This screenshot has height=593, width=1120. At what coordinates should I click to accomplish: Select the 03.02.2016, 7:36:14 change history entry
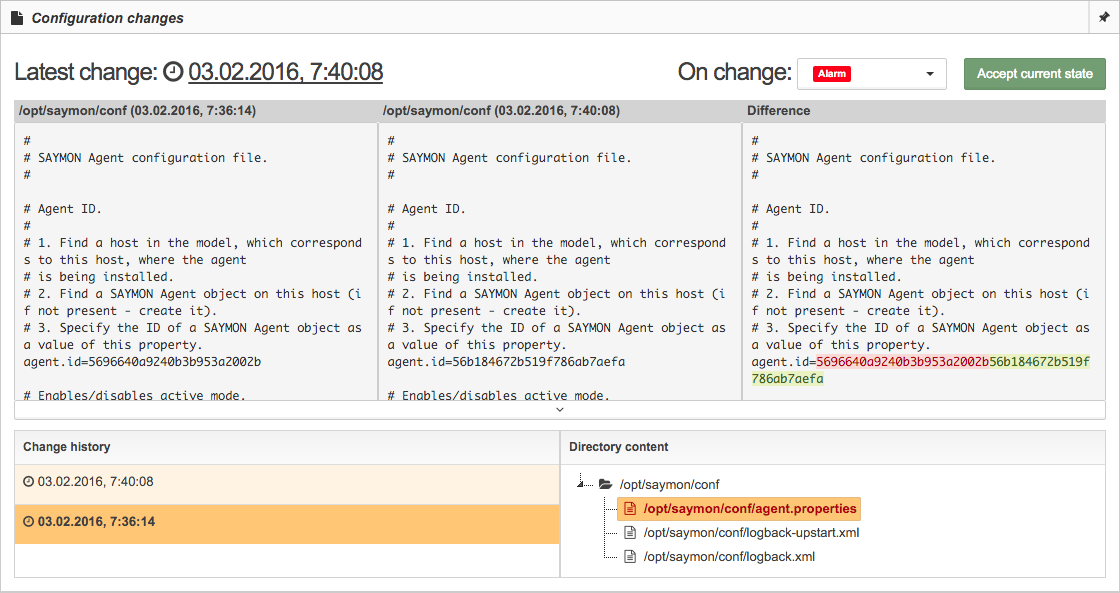tap(286, 524)
